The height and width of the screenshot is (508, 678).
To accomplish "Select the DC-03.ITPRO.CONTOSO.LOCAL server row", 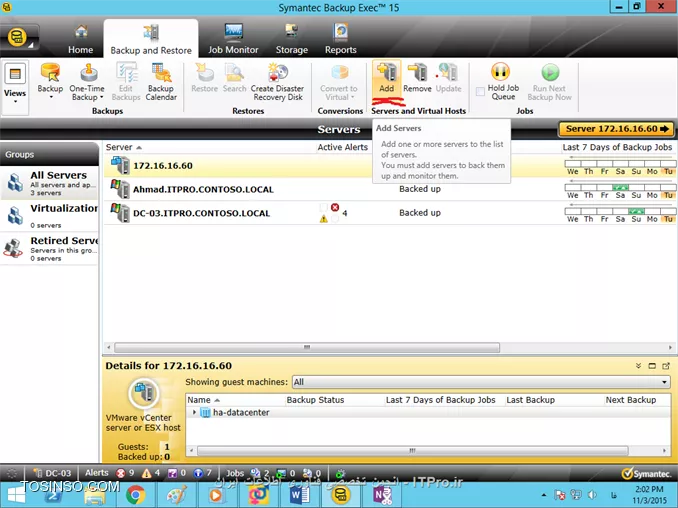I will click(x=389, y=213).
